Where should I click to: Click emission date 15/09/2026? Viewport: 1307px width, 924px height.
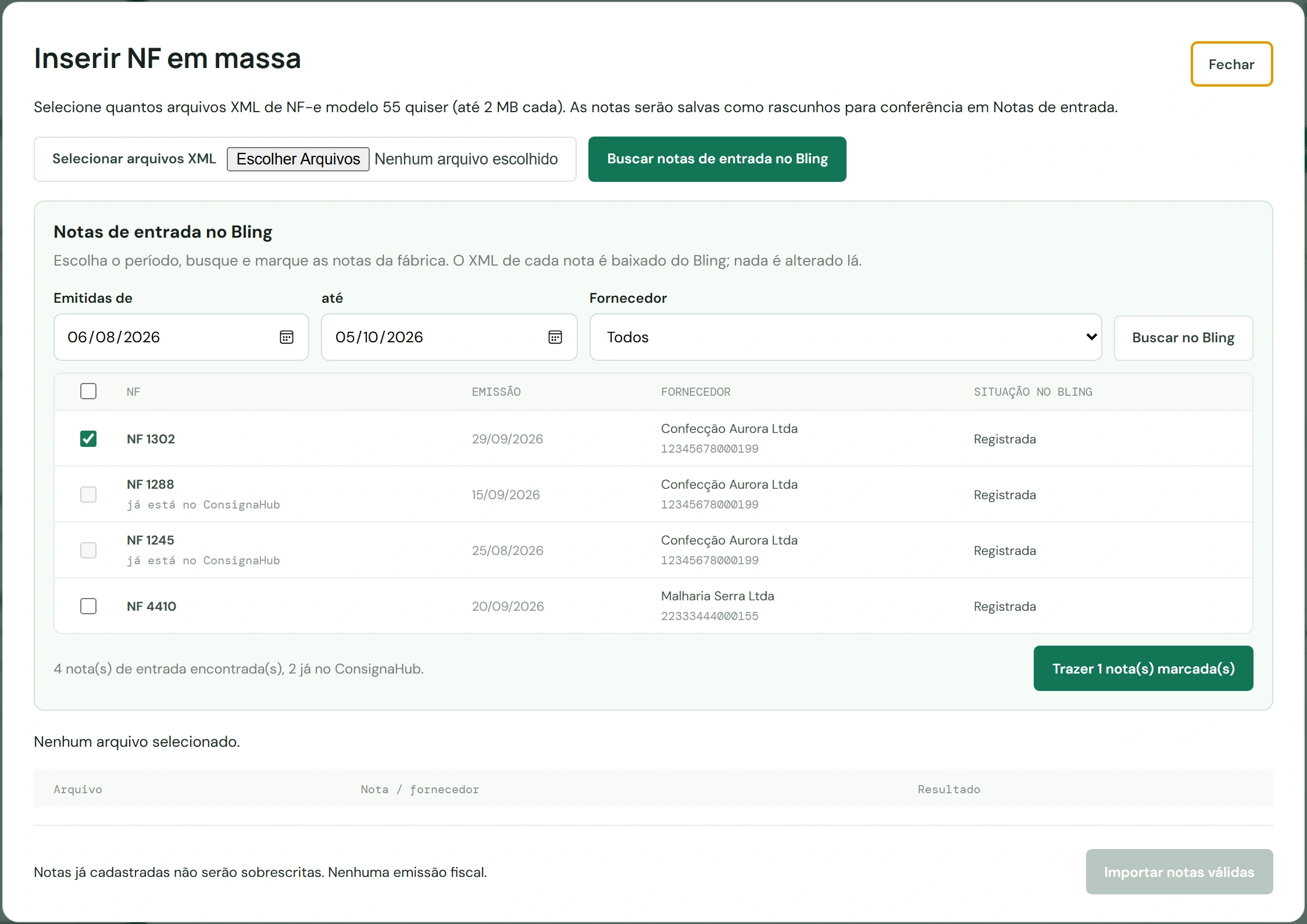(x=506, y=495)
